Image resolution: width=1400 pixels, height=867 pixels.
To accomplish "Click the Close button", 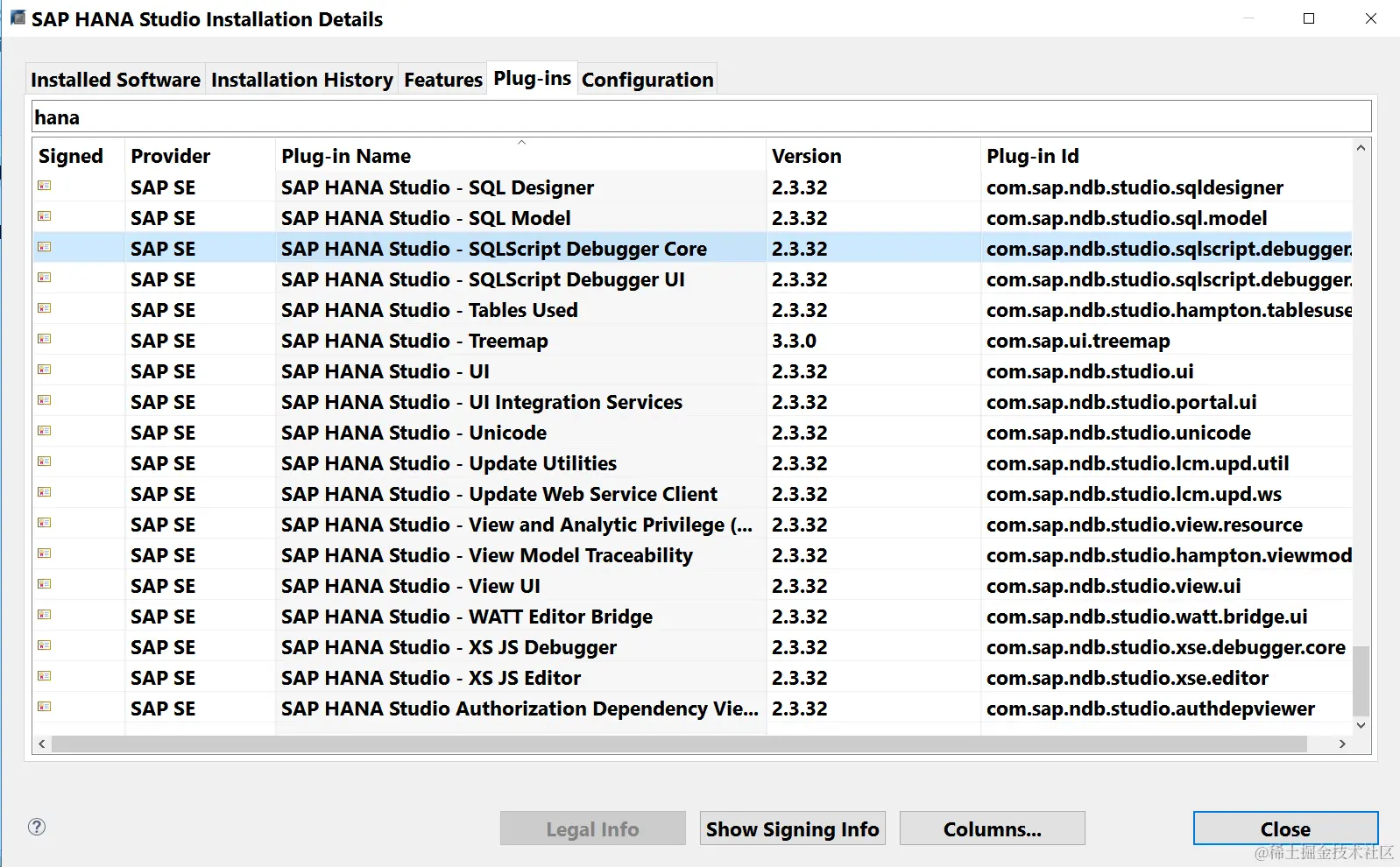I will 1286,828.
